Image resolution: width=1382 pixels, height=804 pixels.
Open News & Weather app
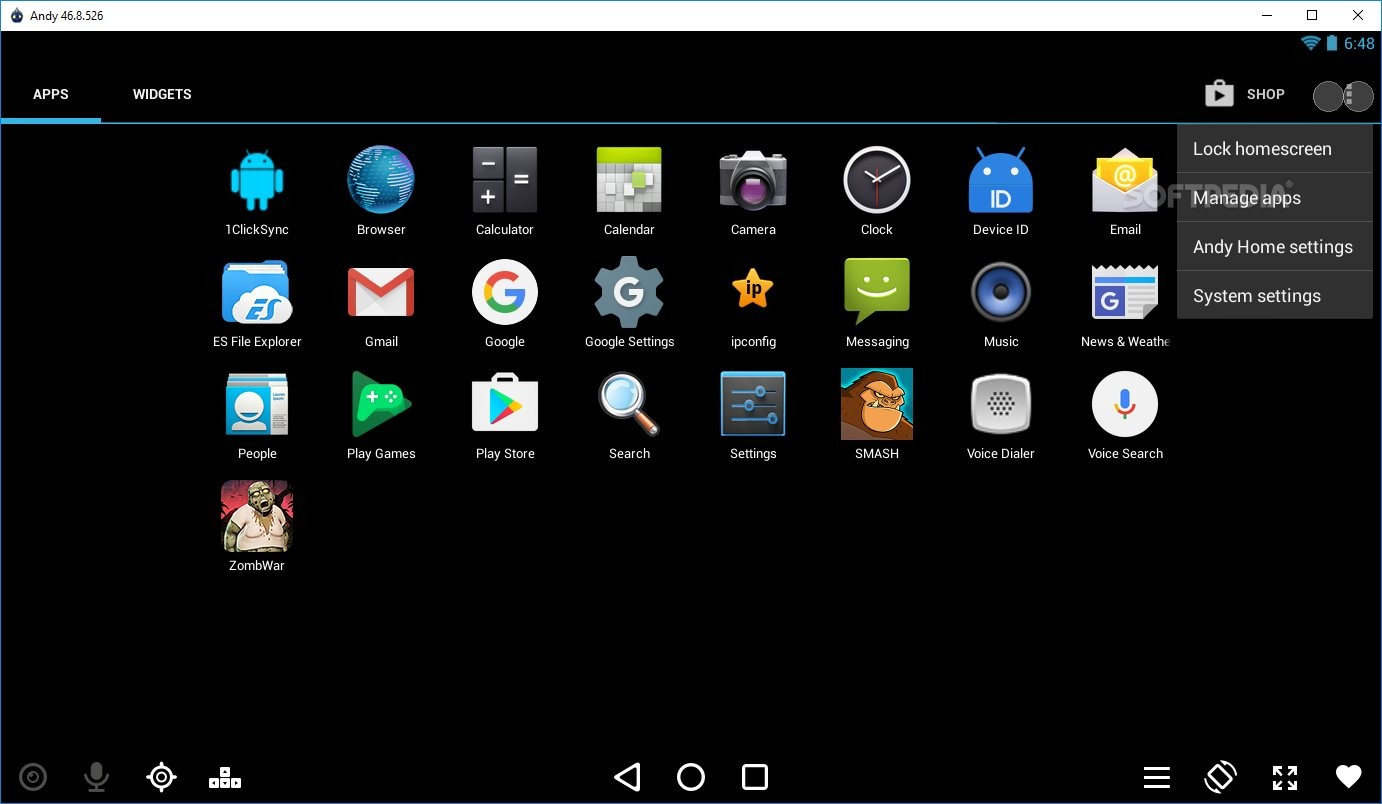tap(1125, 303)
